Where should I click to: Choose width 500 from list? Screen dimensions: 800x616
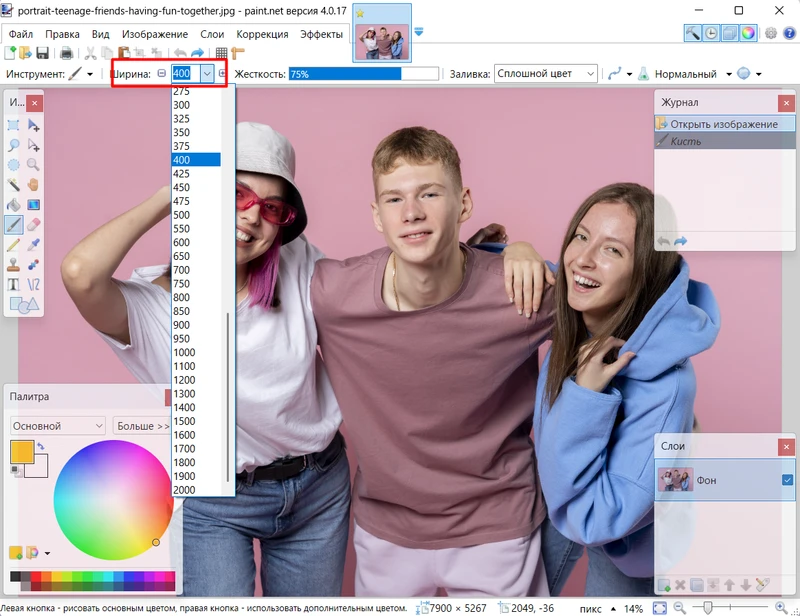click(x=196, y=215)
